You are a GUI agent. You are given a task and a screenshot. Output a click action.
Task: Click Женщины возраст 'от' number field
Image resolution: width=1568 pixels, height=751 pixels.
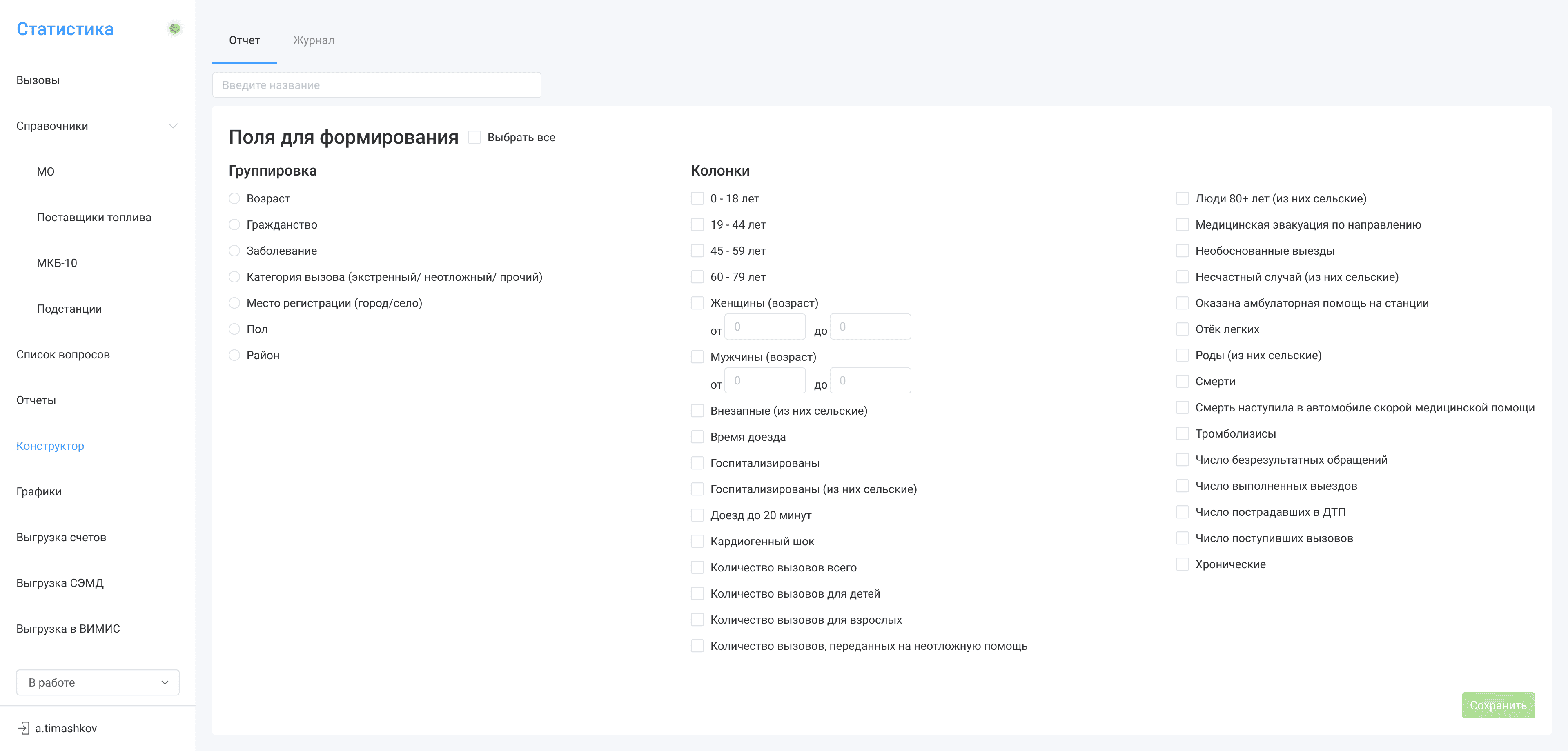[x=765, y=327]
